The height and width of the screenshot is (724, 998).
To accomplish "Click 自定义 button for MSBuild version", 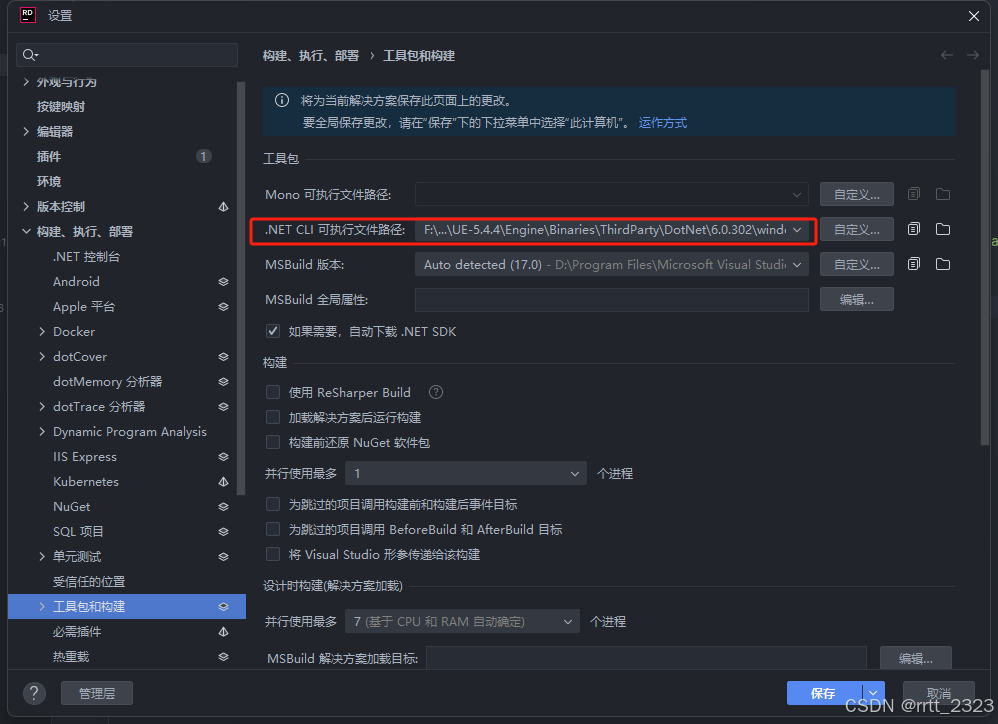I will coord(857,264).
